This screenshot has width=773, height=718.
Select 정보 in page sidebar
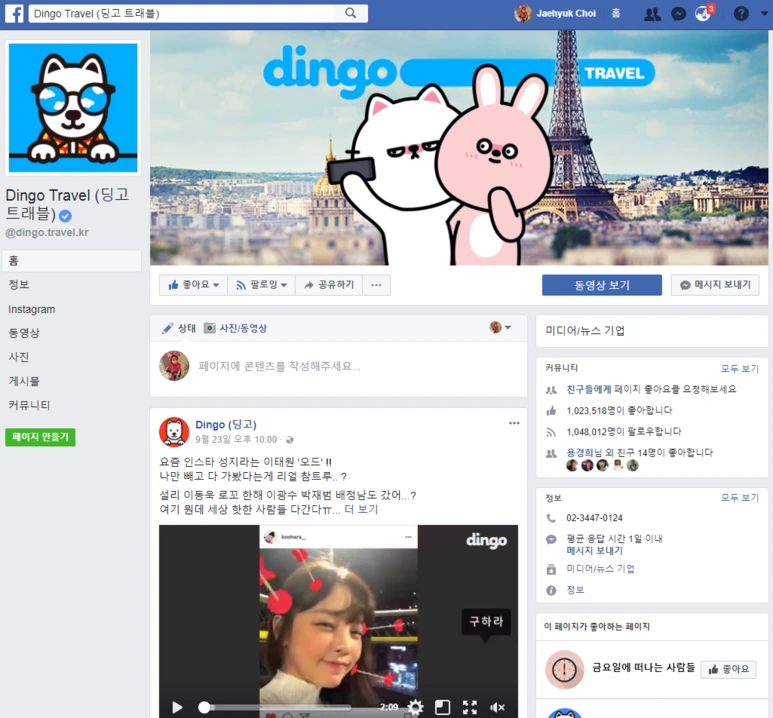tap(19, 285)
